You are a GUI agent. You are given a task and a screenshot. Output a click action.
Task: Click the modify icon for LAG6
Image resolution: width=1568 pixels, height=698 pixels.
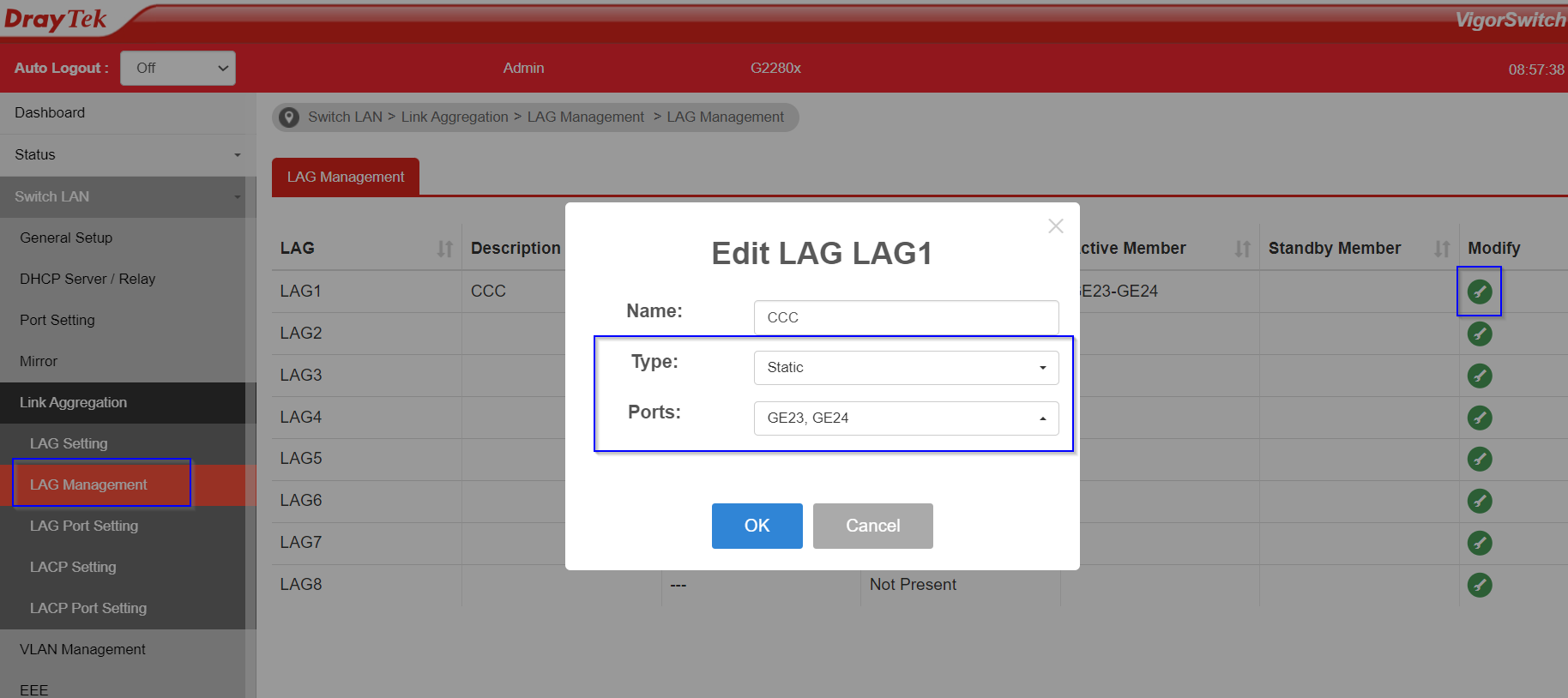point(1479,501)
